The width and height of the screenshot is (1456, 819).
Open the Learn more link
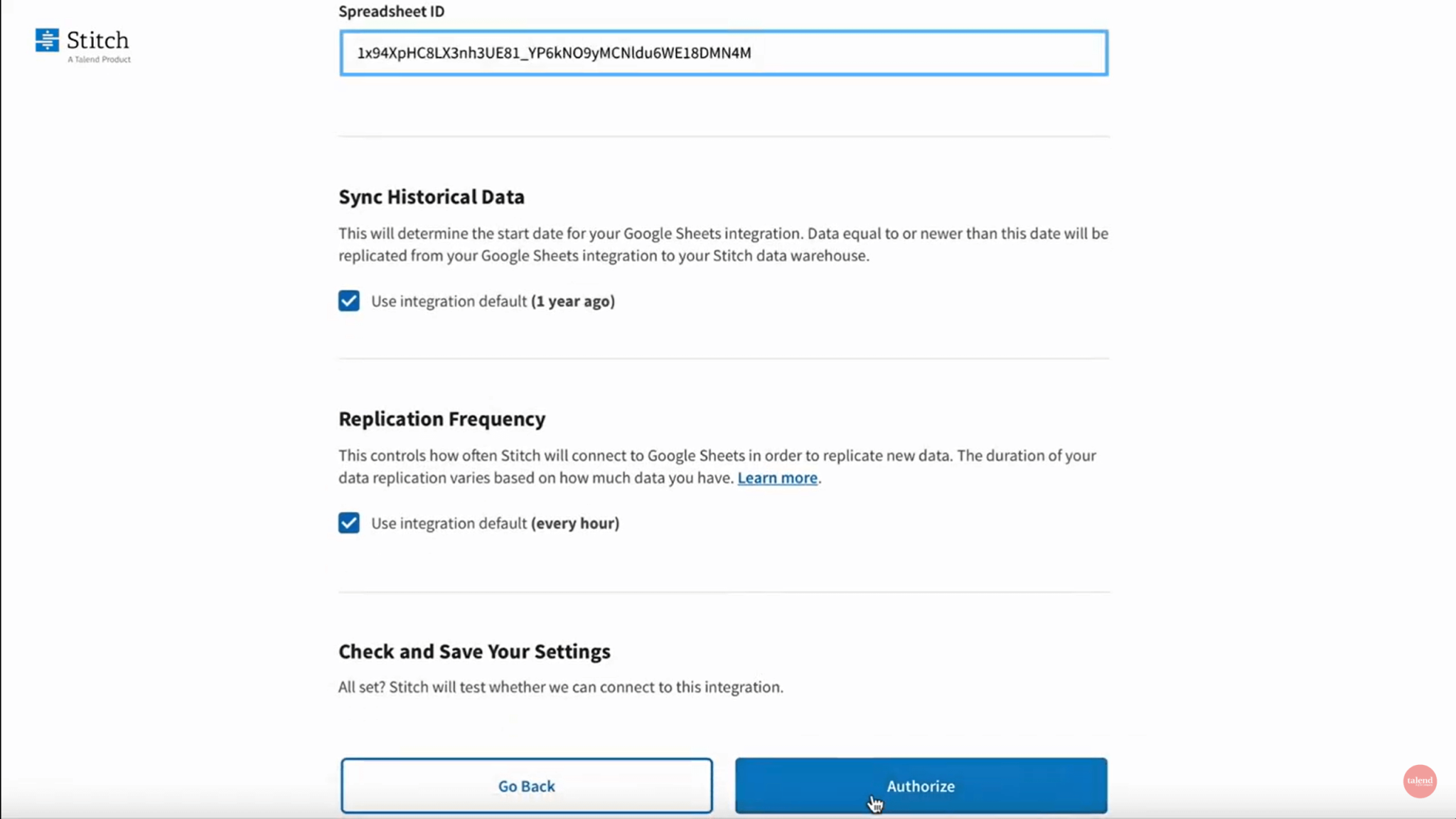pos(777,478)
